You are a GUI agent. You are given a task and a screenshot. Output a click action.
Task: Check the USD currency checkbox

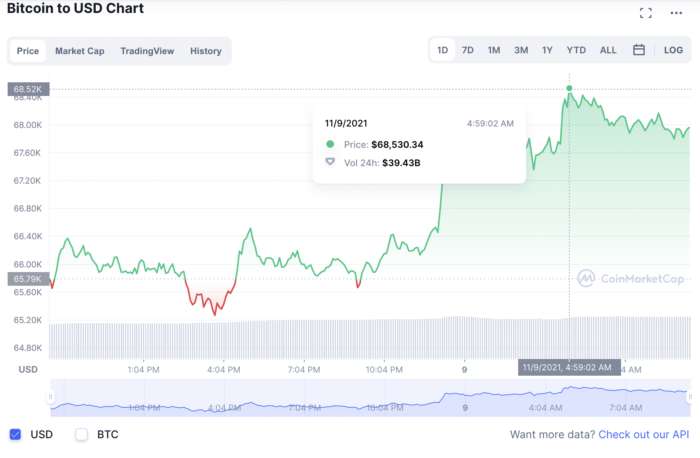(15, 434)
